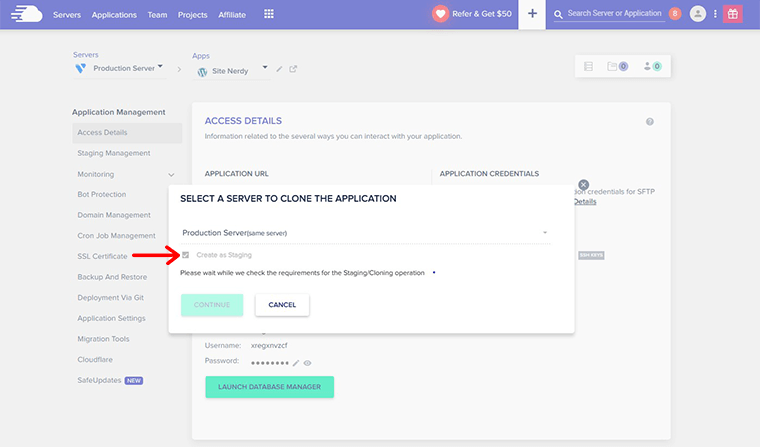The width and height of the screenshot is (760, 447).
Task: Open the clone server selection dropdown
Action: pos(365,233)
